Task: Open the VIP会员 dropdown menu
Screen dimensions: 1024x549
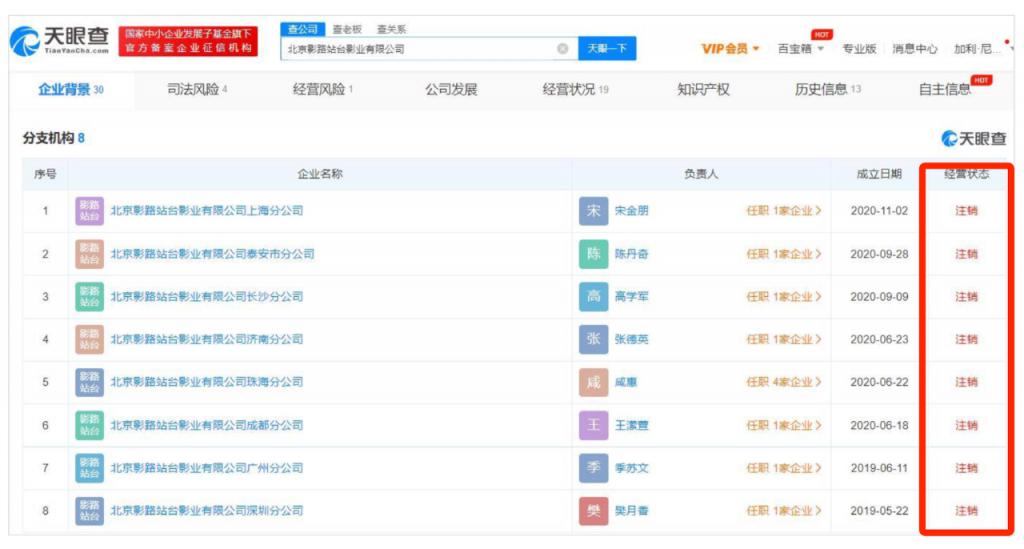Action: (x=730, y=49)
